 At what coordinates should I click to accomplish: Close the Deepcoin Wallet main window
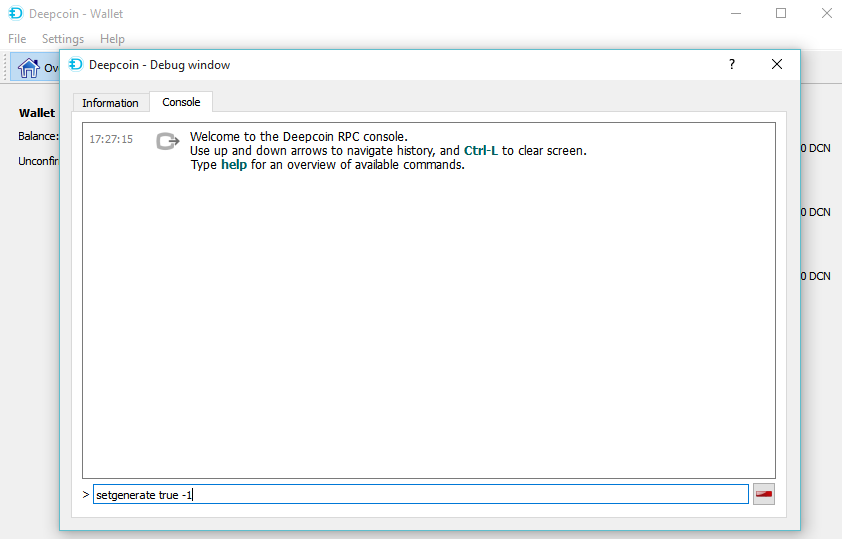click(826, 13)
